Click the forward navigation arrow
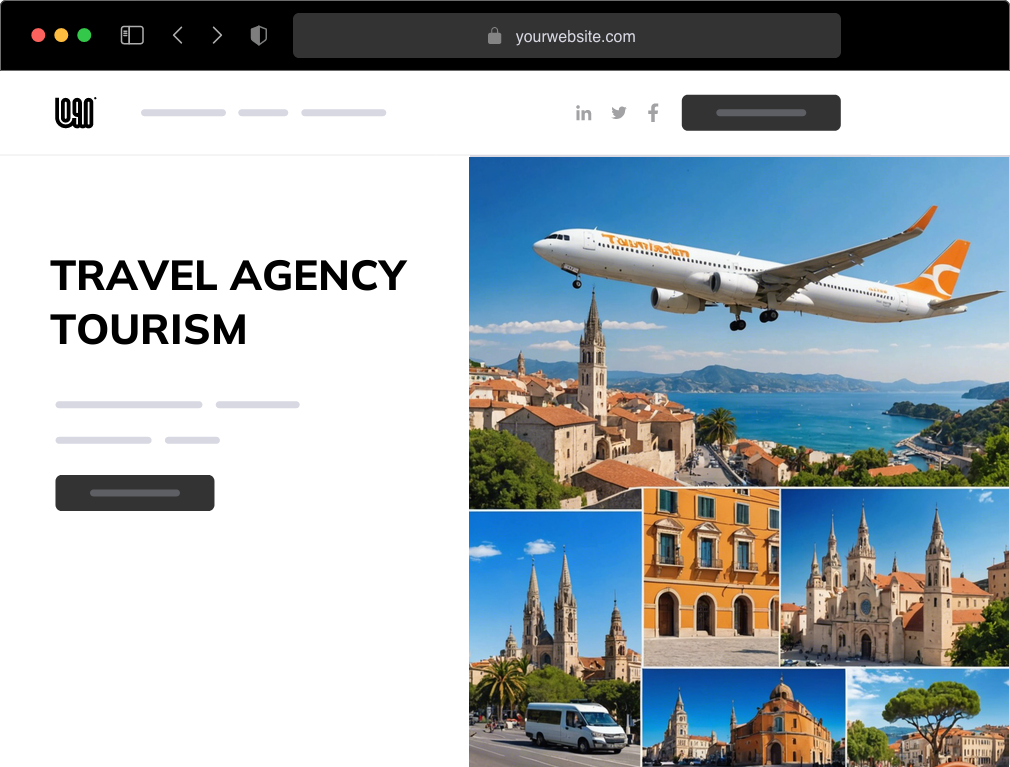Screen dimensions: 1010x767 (217, 34)
